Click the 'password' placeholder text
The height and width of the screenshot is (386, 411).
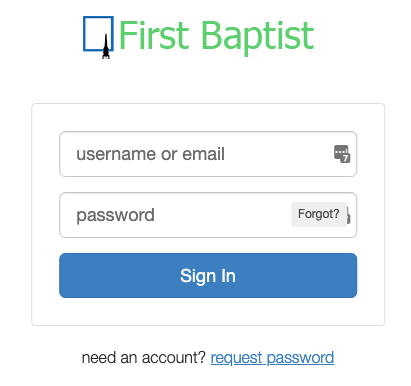(x=115, y=215)
